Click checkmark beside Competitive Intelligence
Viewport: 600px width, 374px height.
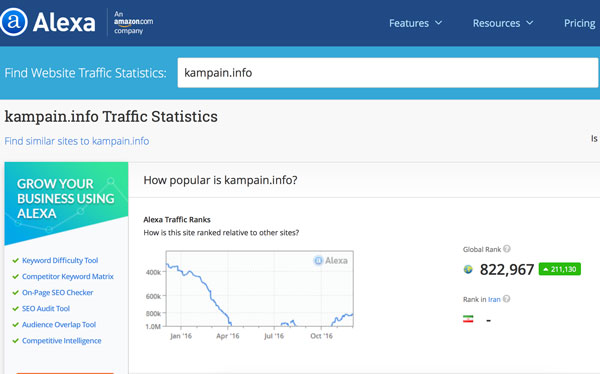[x=15, y=341]
